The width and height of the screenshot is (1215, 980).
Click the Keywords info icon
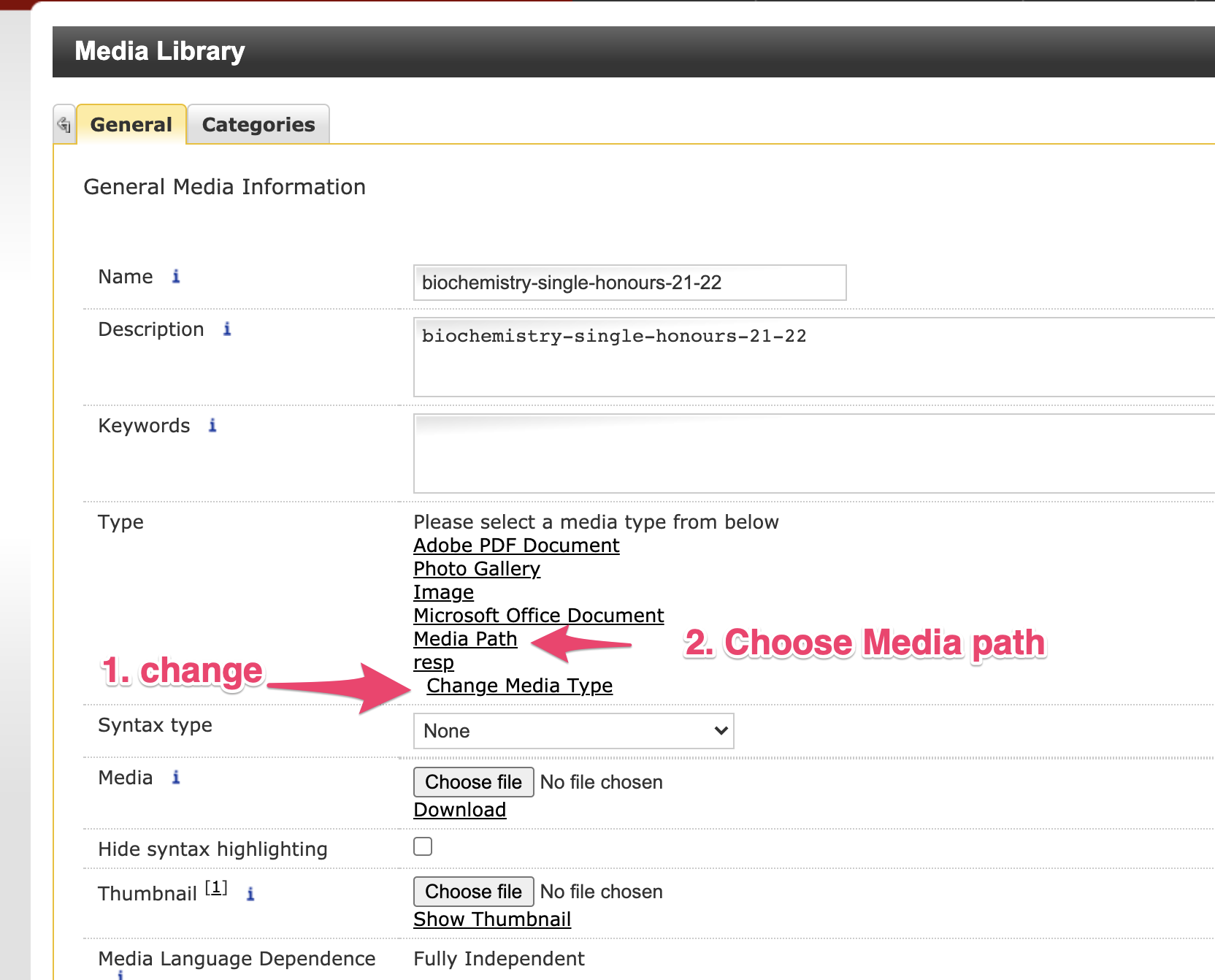[x=212, y=426]
